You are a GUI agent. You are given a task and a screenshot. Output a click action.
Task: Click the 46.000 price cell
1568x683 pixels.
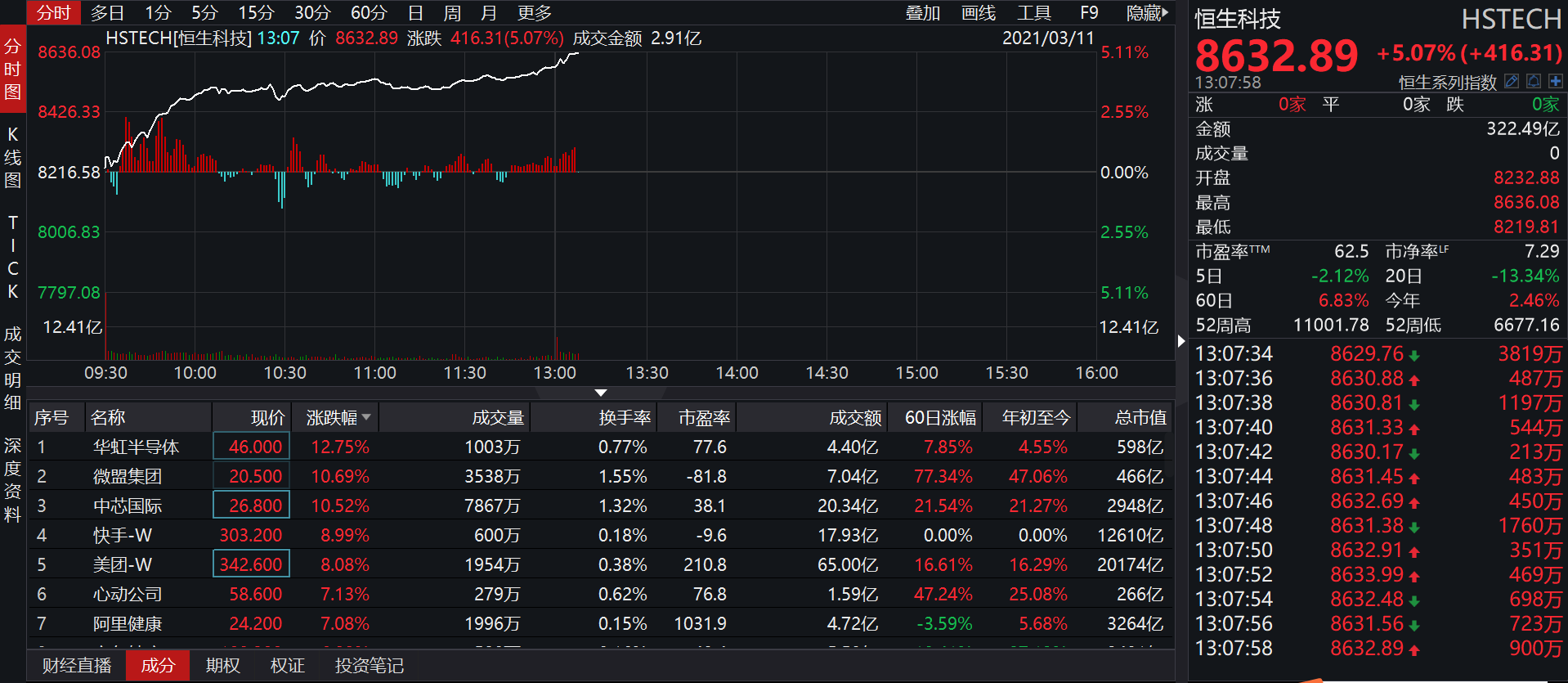[252, 447]
